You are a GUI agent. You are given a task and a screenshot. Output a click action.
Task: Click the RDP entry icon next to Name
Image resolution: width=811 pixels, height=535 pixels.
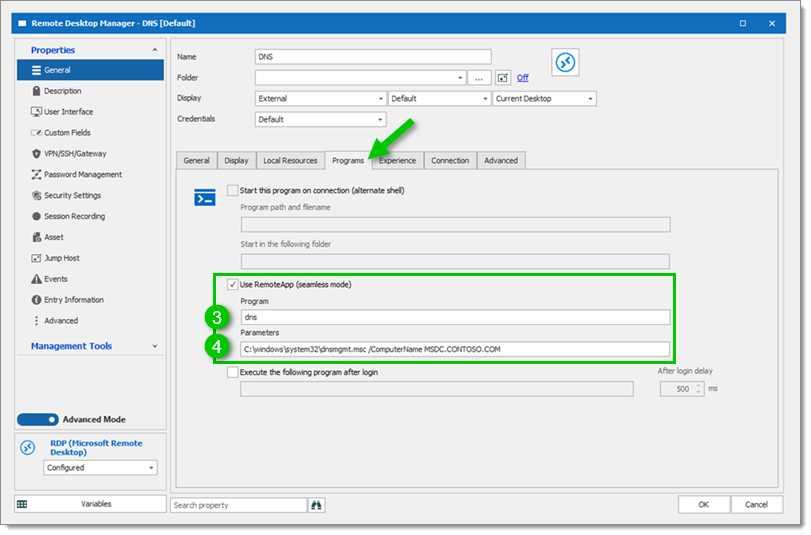pos(565,63)
